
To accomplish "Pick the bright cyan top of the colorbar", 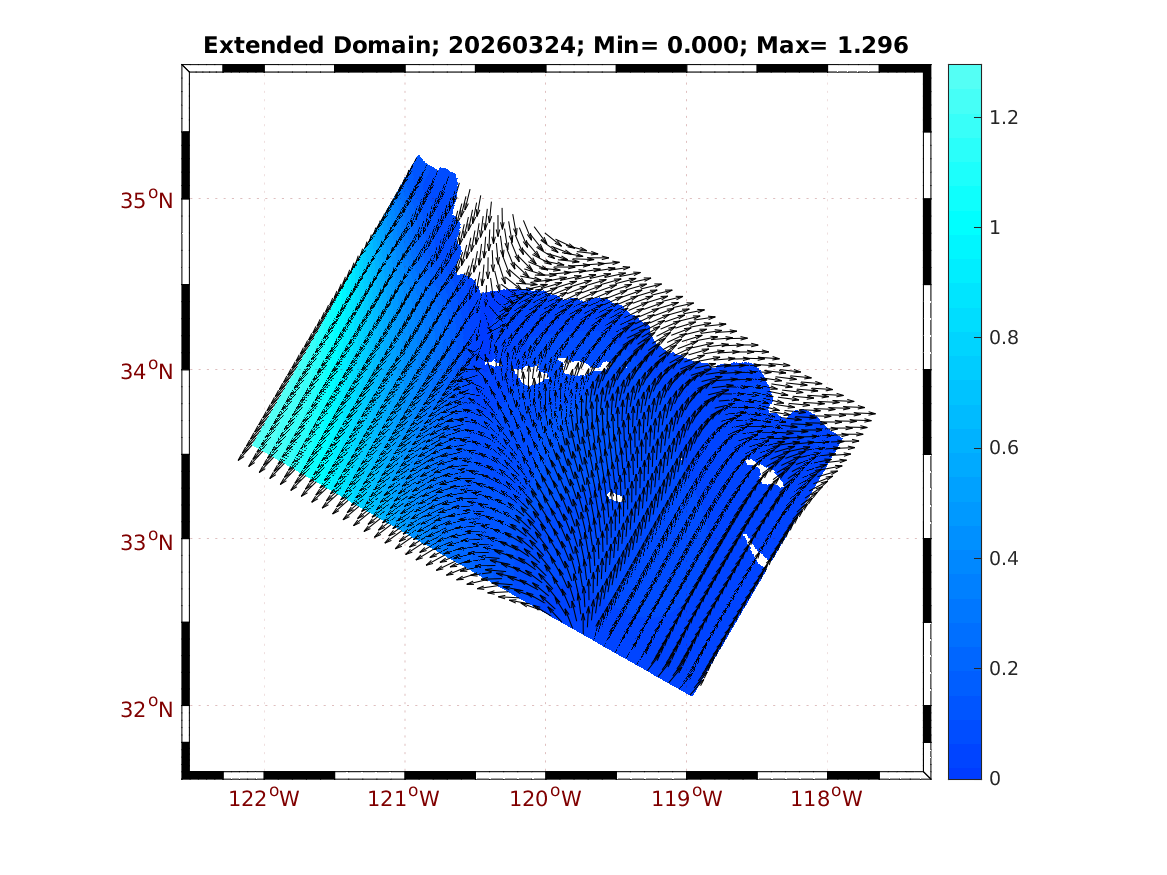I will click(964, 75).
